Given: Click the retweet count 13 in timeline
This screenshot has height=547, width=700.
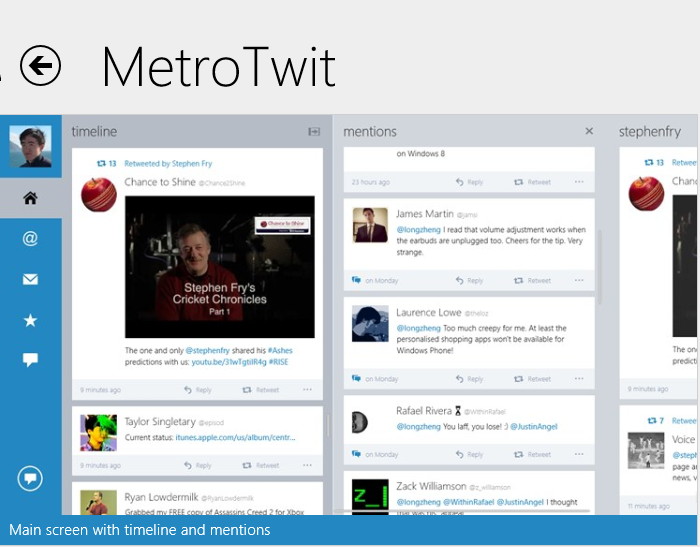Looking at the screenshot, I should [x=107, y=163].
